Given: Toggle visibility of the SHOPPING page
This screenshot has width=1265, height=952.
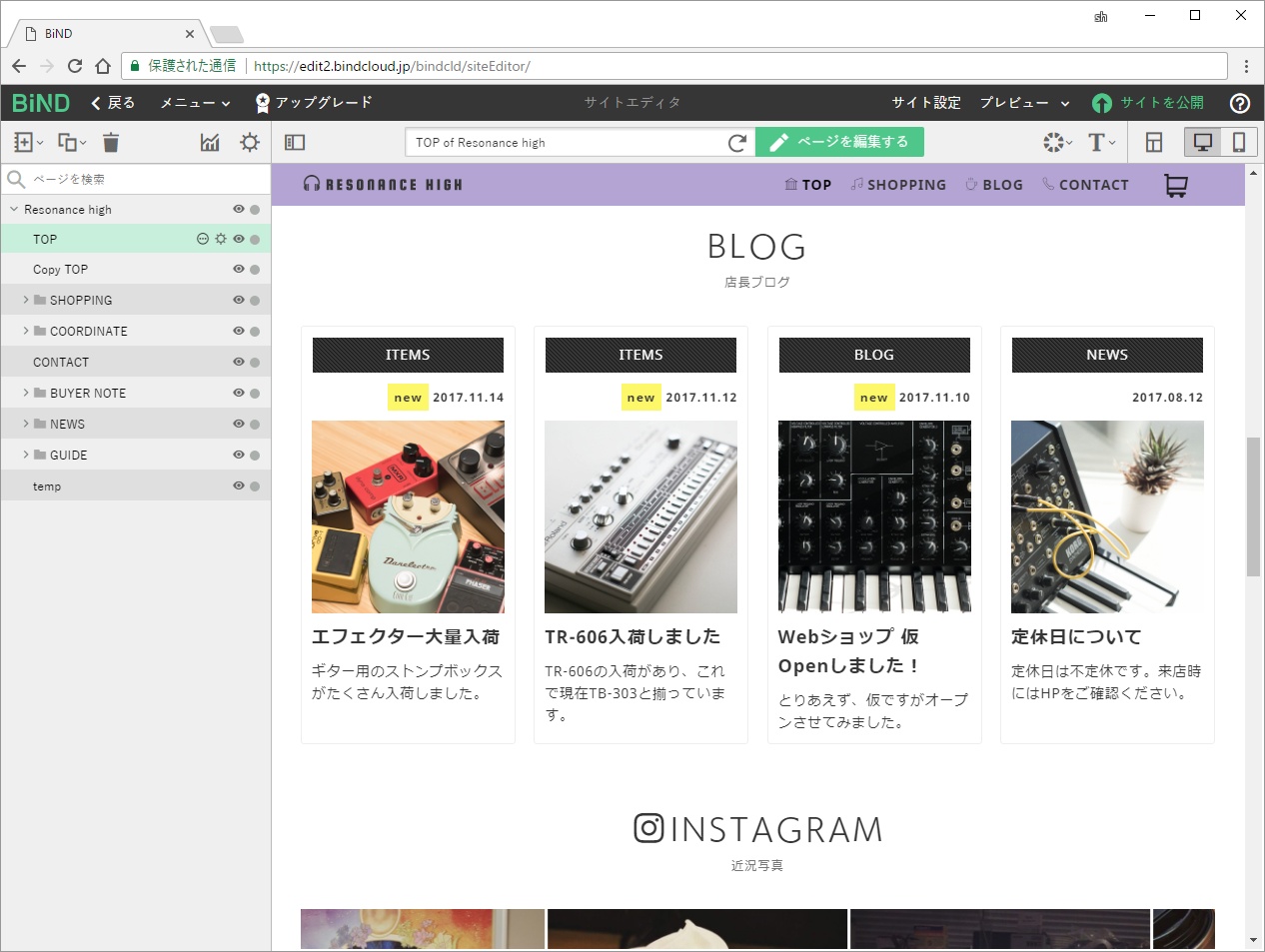Looking at the screenshot, I should pyautogui.click(x=238, y=300).
